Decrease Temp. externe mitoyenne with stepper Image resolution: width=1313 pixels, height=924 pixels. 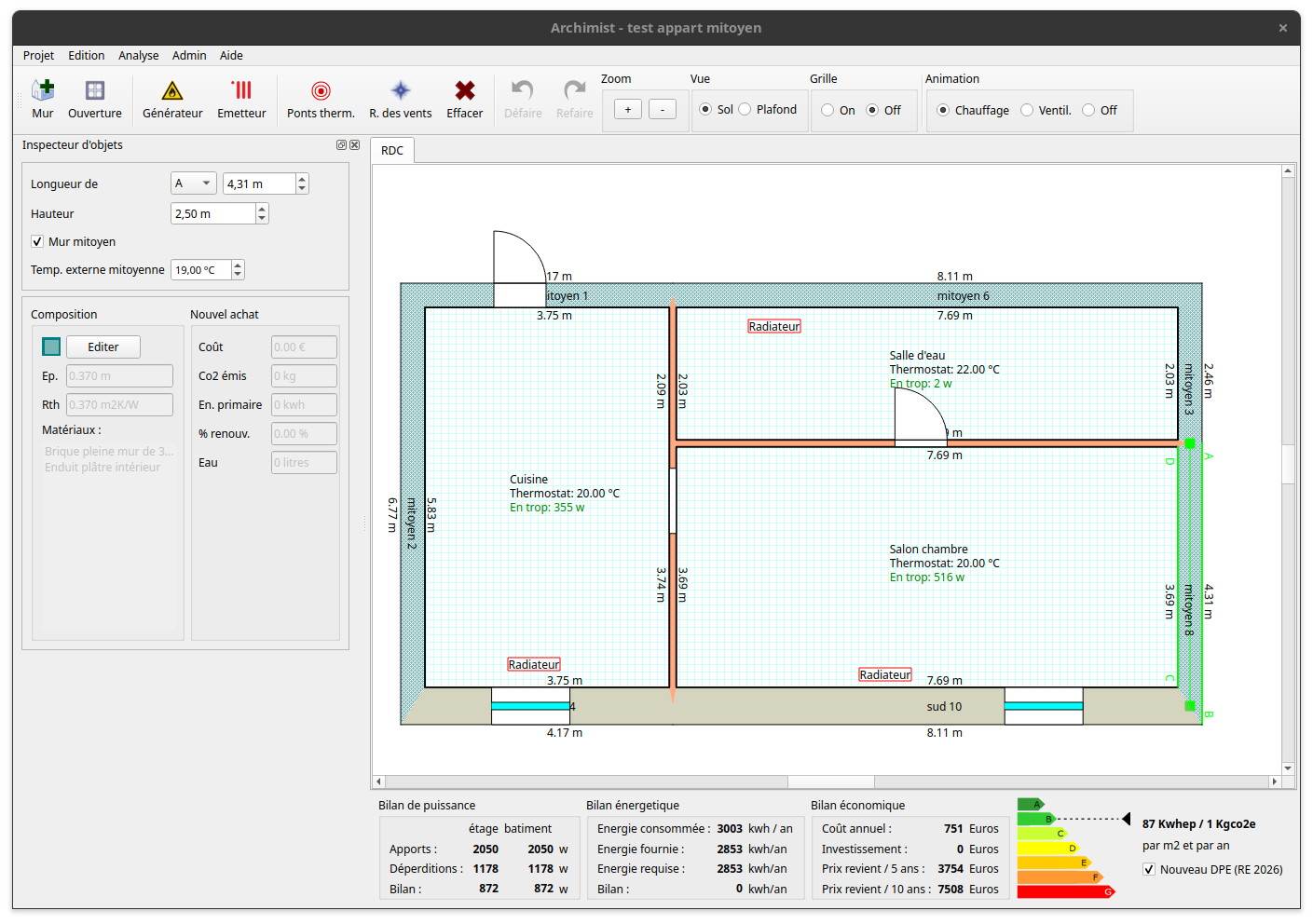[x=239, y=275]
